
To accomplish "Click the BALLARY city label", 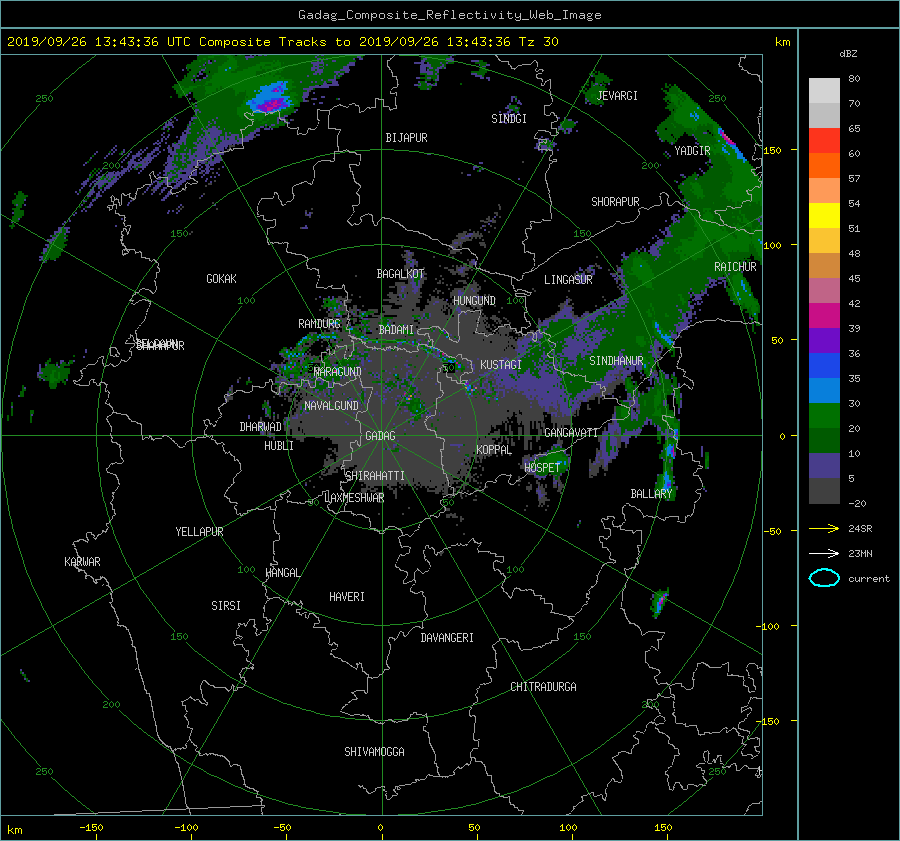I will 651,494.
